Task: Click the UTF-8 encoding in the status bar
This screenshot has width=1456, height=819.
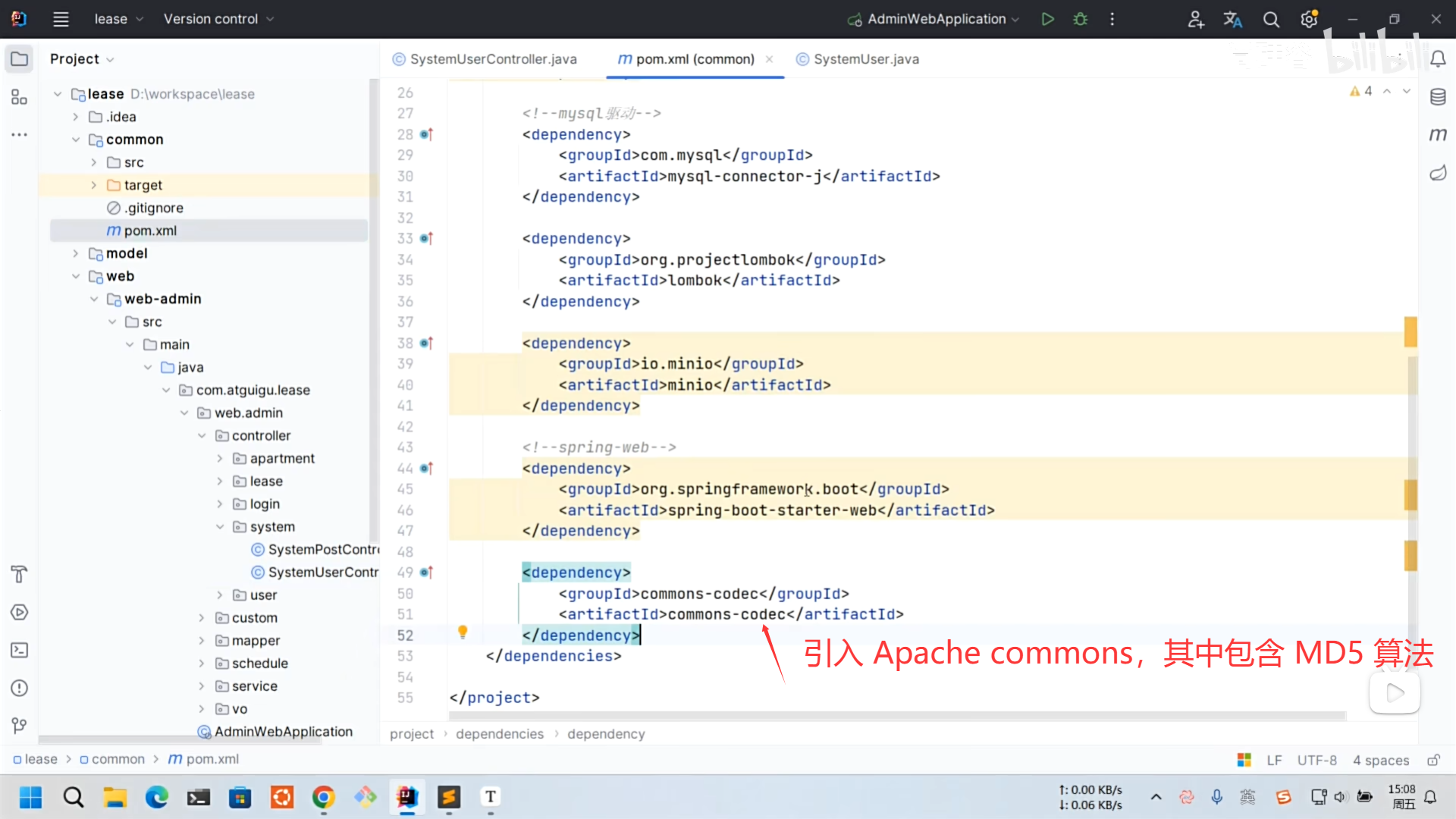Action: (x=1316, y=760)
